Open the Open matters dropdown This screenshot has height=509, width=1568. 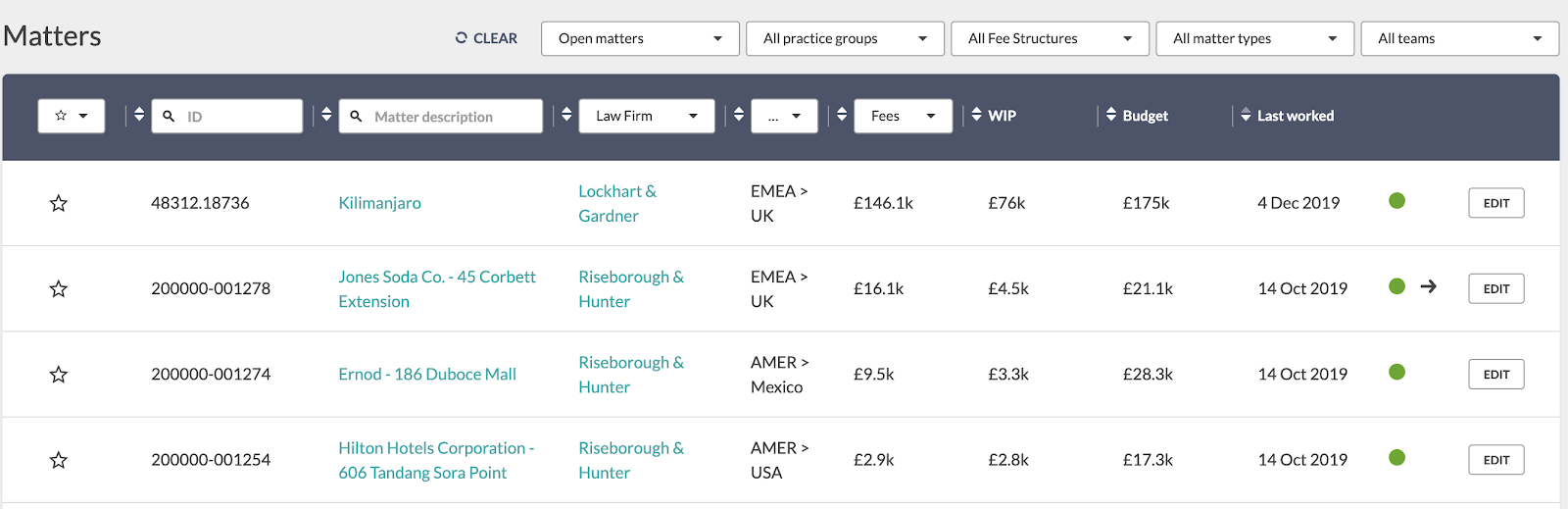coord(640,38)
